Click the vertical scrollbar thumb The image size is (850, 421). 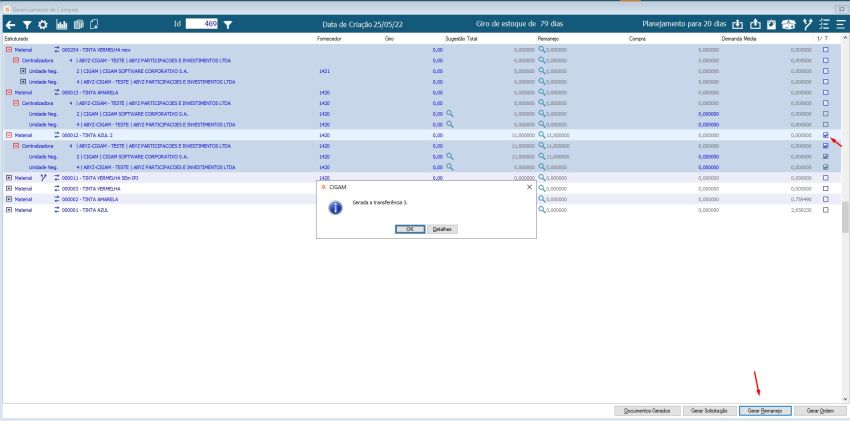click(x=845, y=217)
